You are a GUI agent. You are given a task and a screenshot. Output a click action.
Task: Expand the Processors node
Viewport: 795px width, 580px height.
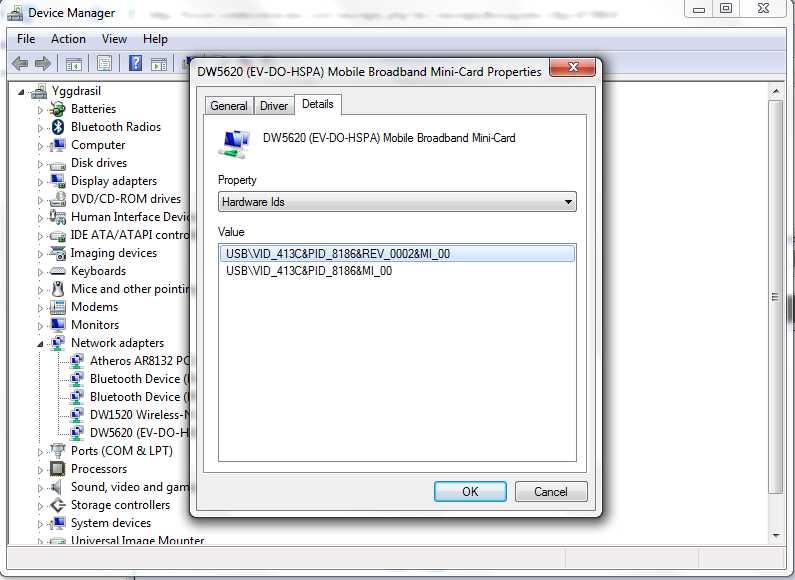[x=40, y=470]
